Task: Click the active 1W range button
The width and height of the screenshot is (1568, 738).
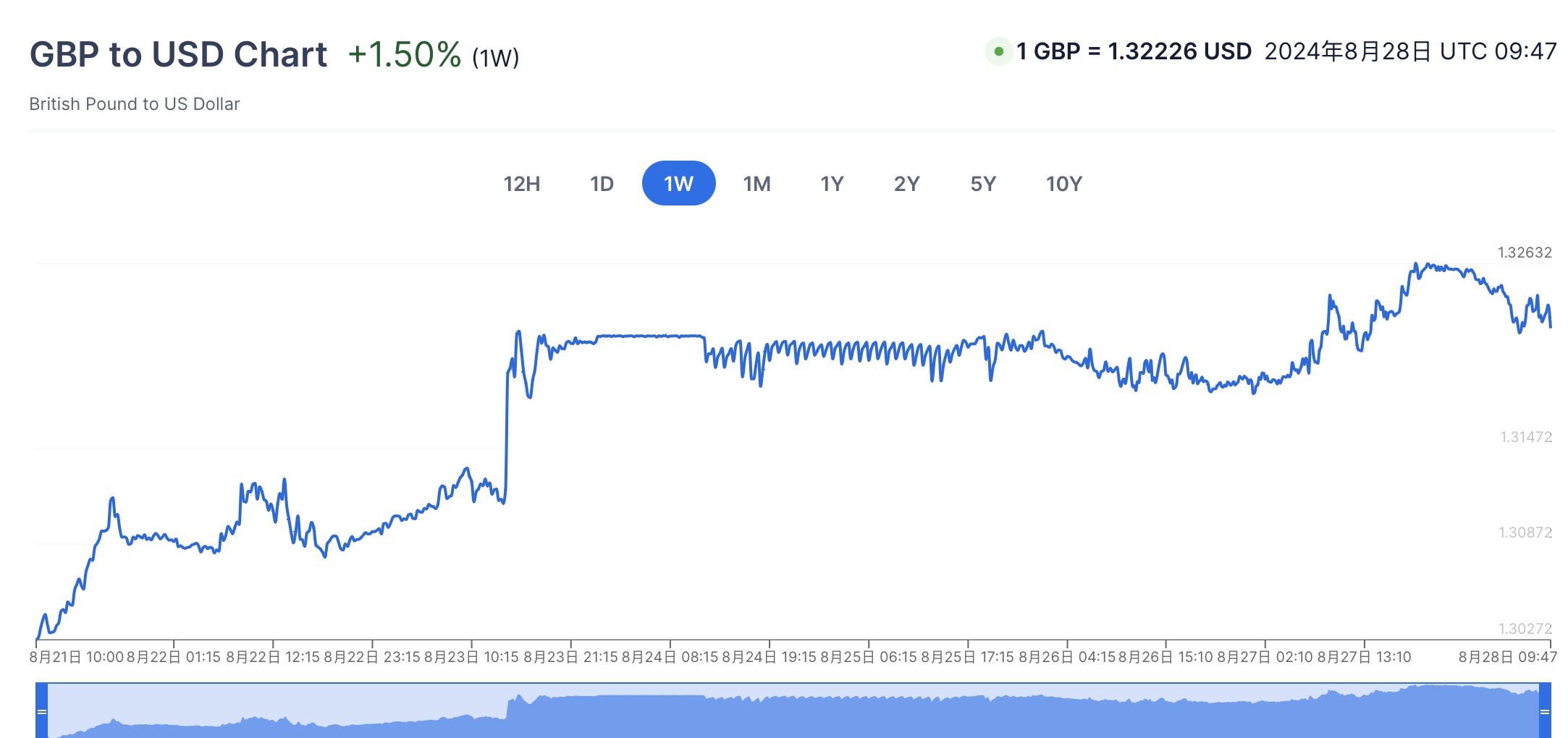Action: tap(678, 184)
